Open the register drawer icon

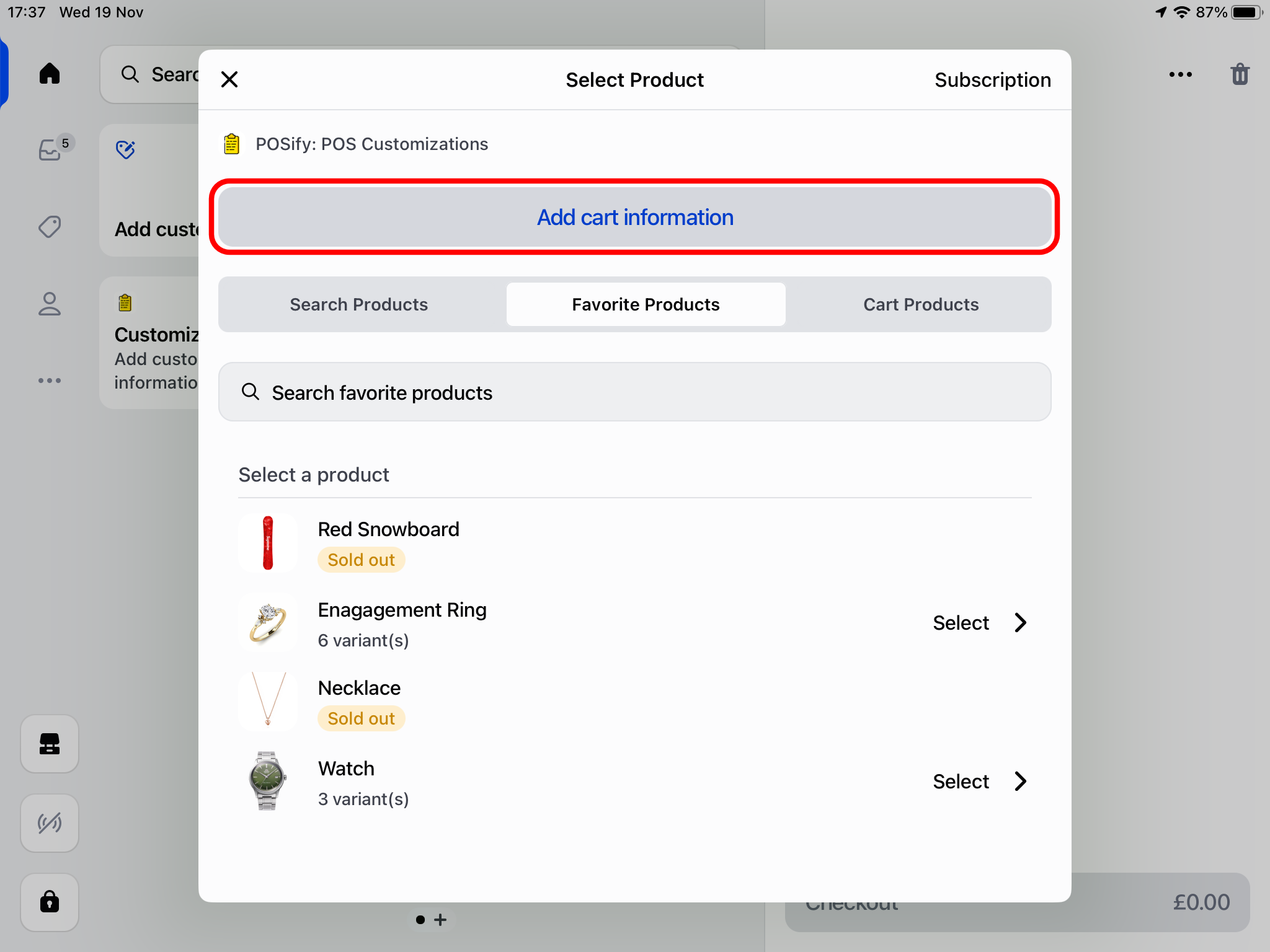click(50, 744)
